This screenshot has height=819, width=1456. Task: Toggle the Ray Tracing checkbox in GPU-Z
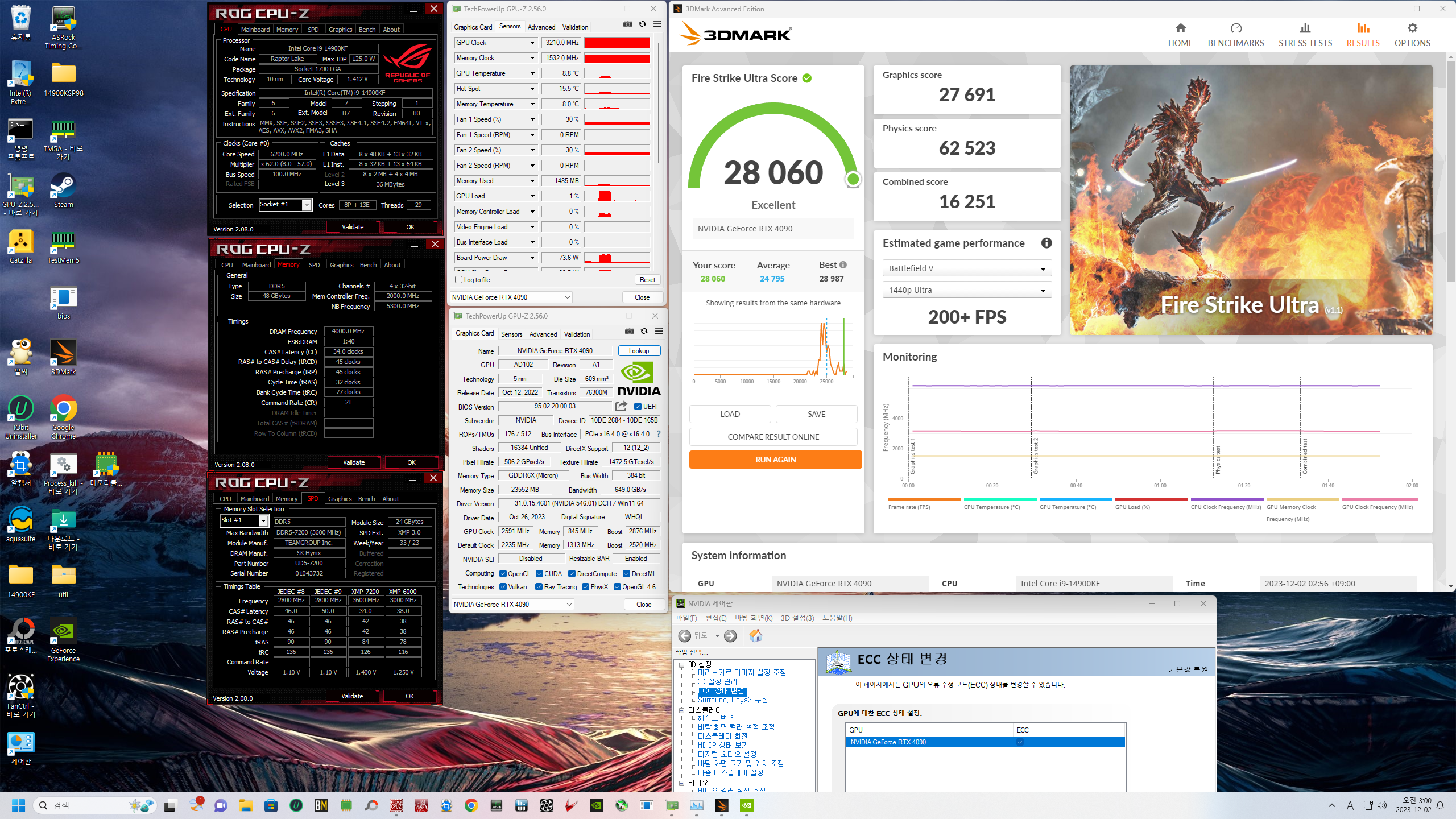539,586
